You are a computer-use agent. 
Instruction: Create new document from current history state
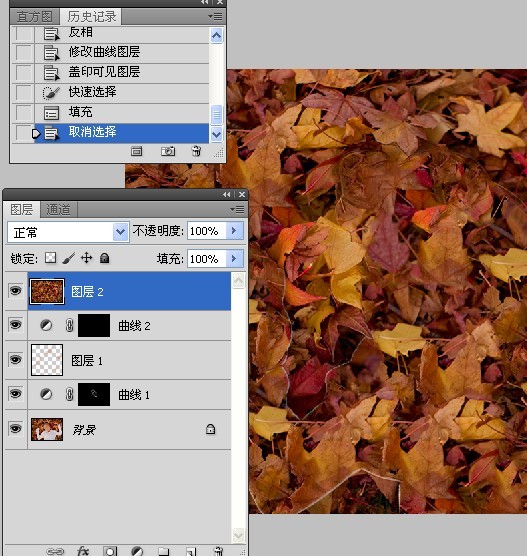tap(137, 151)
